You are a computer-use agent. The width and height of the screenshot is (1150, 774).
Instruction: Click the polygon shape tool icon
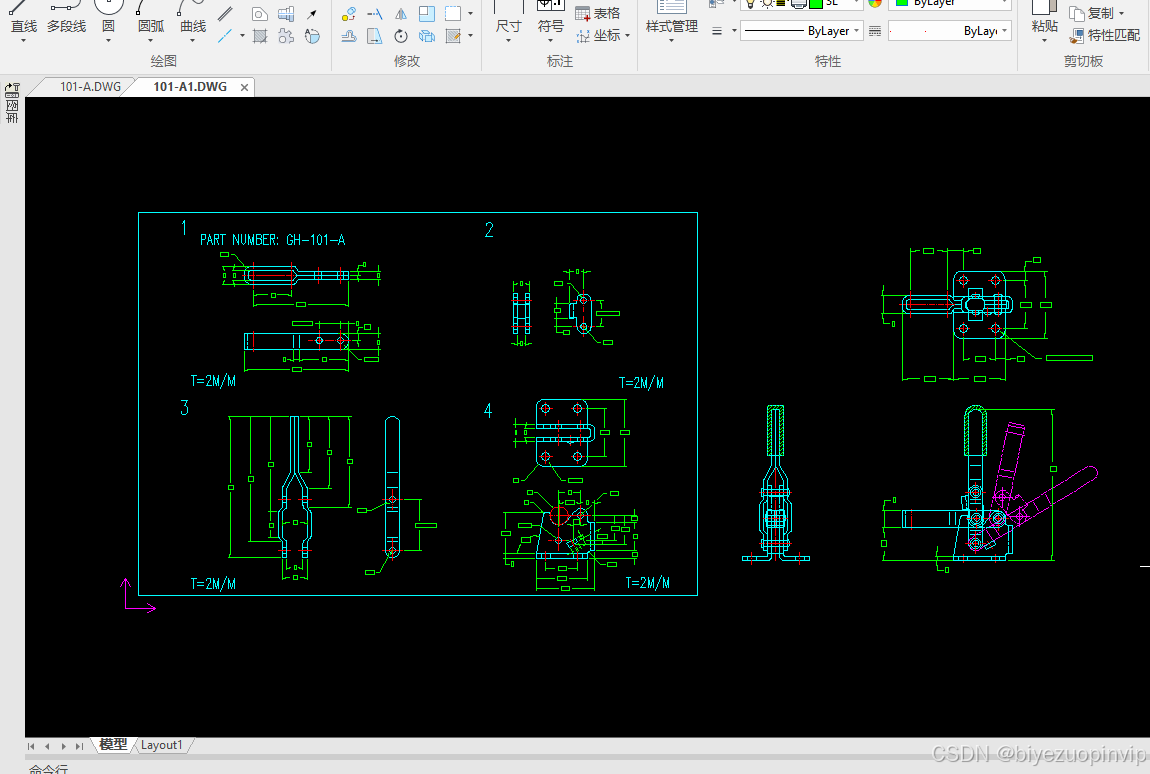[x=260, y=14]
